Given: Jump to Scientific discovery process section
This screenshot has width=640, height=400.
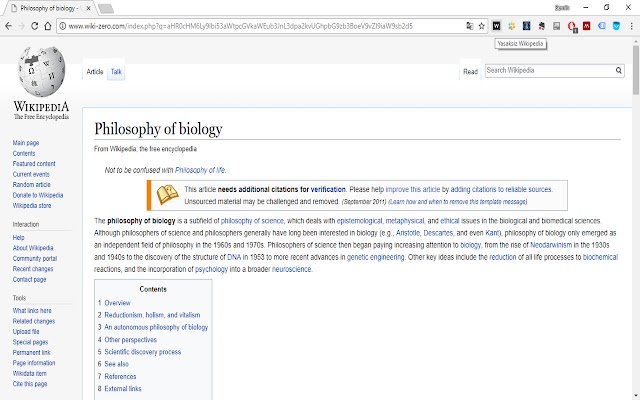Looking at the screenshot, I should click(142, 352).
